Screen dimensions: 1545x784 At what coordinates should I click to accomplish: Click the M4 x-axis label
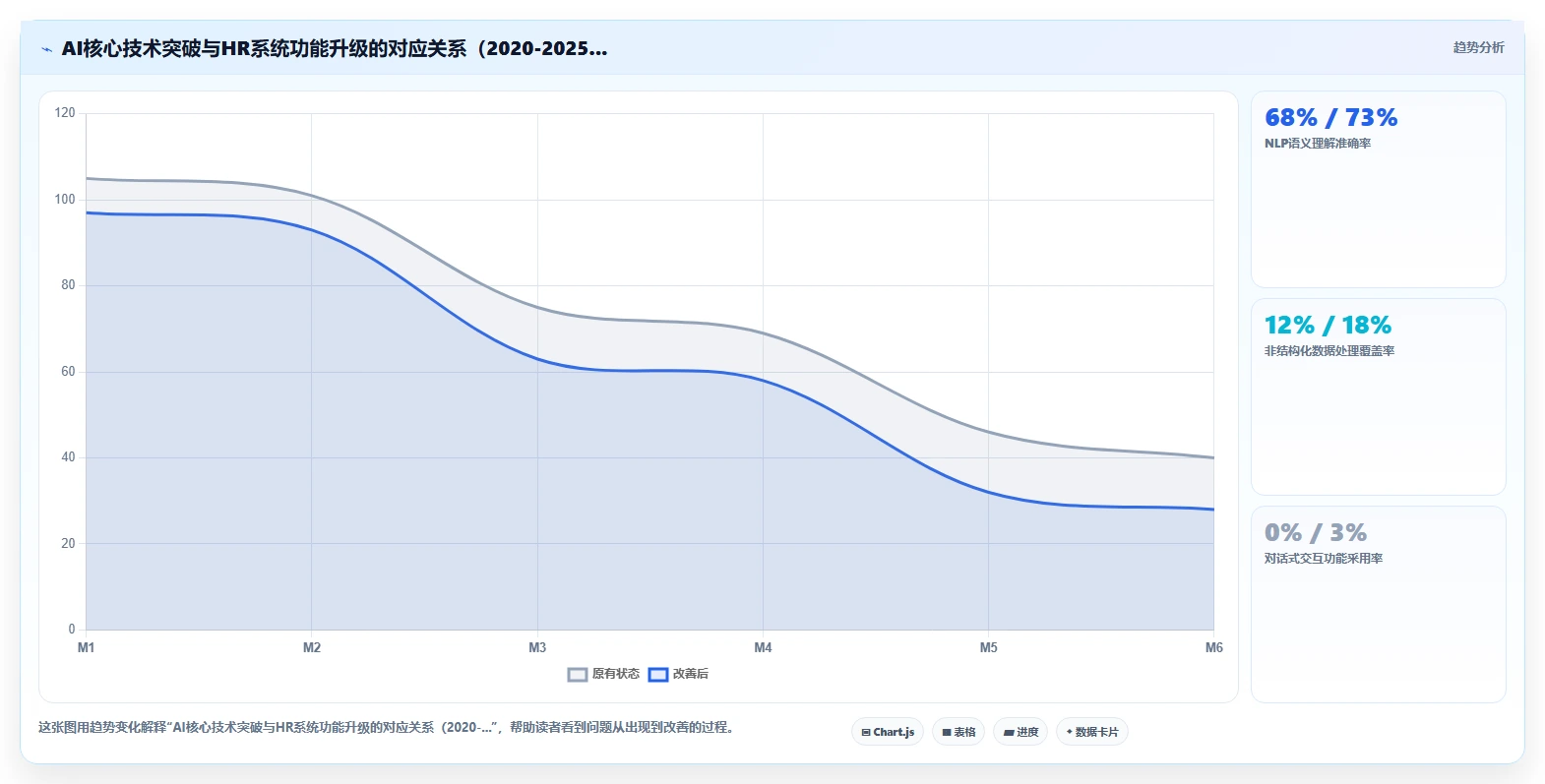[763, 647]
